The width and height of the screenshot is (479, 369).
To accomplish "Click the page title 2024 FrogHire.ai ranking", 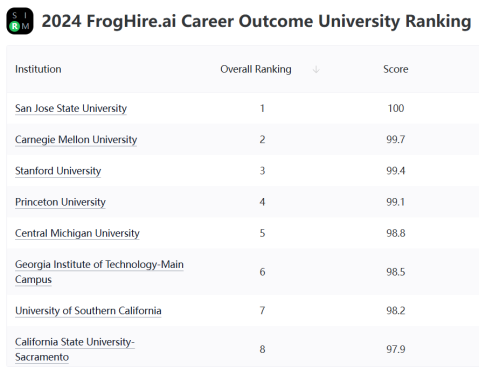I will (256, 21).
